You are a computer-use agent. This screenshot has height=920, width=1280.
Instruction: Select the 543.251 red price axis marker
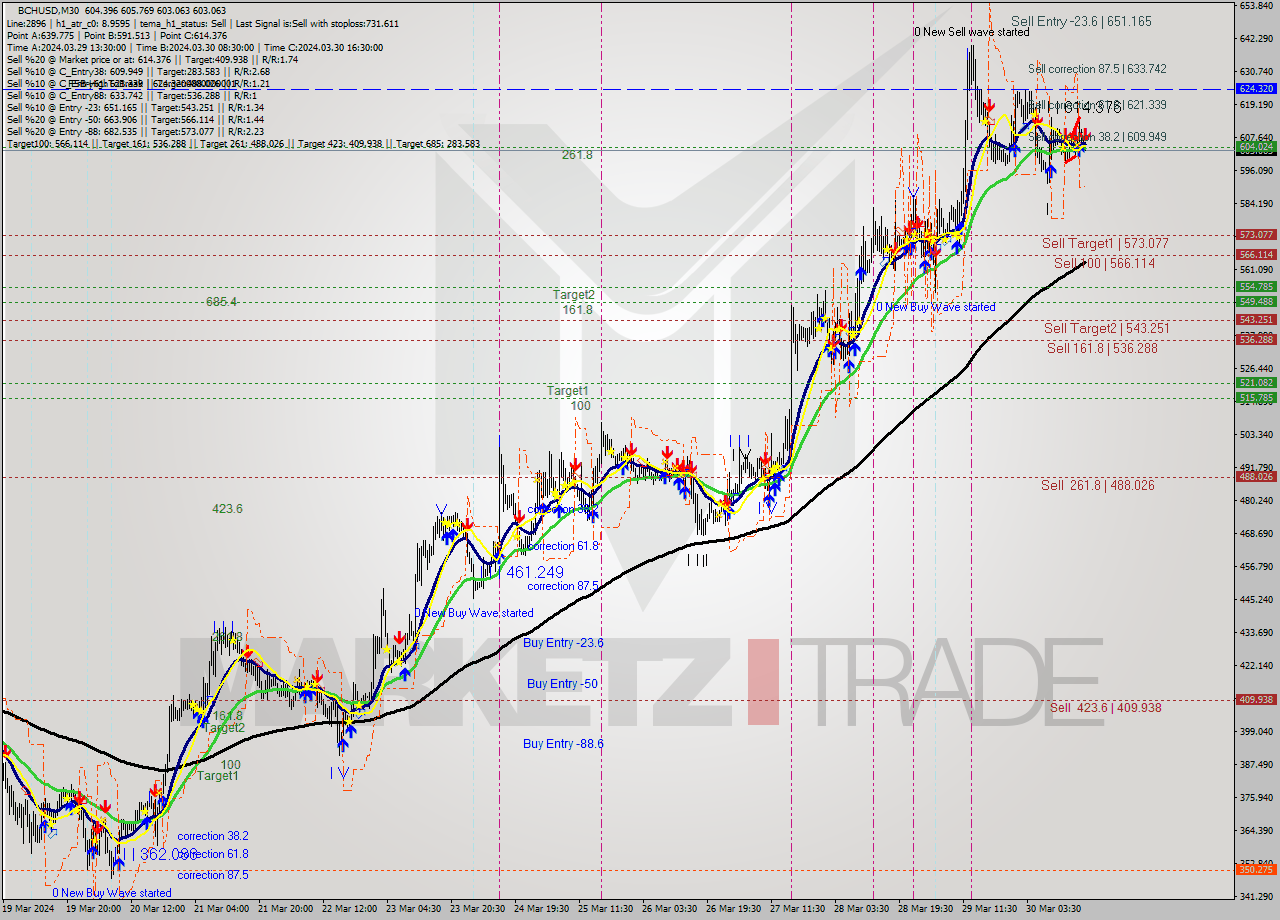[1256, 320]
